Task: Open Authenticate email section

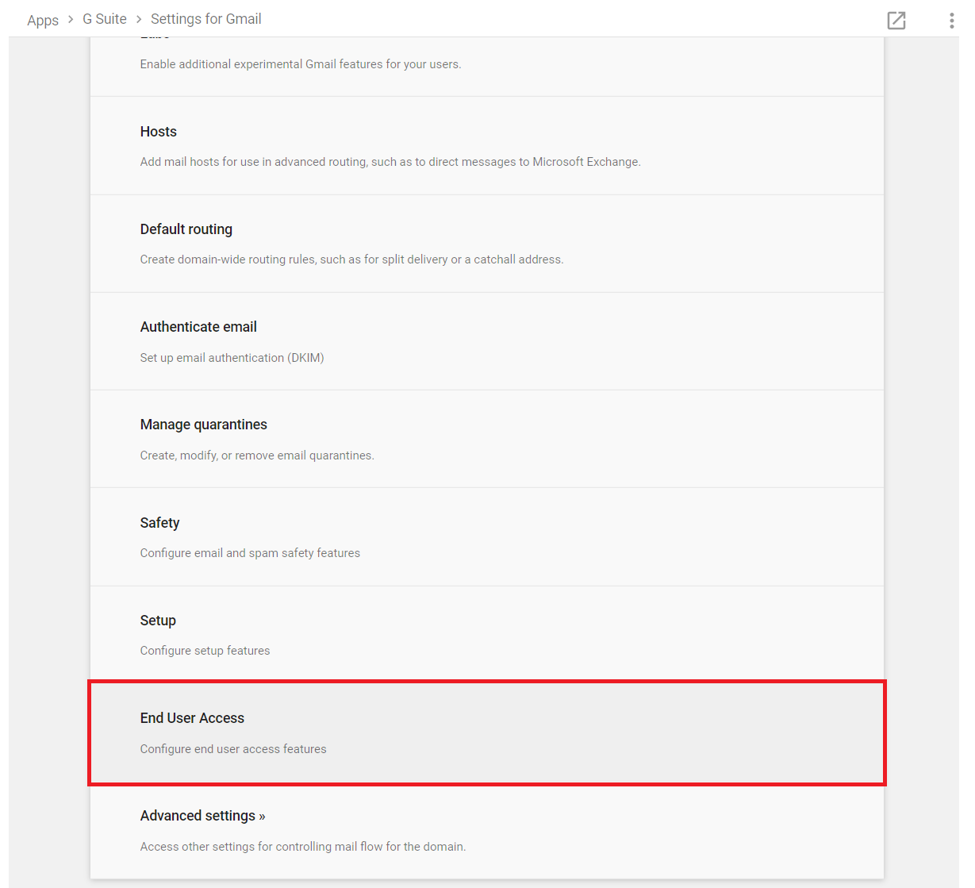Action: [487, 341]
